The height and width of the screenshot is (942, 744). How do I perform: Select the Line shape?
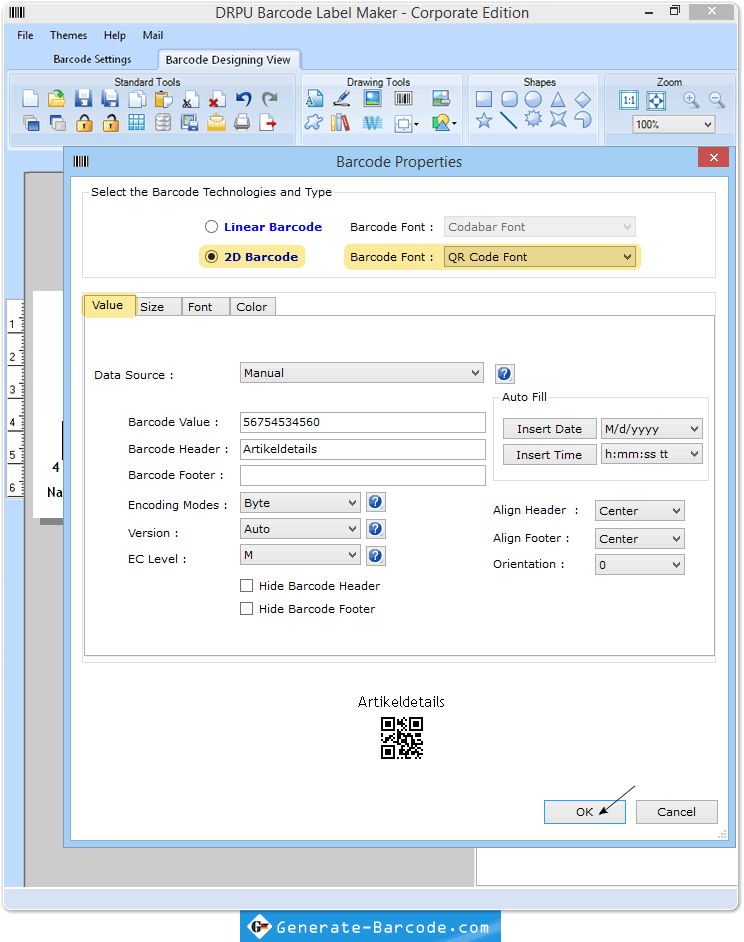508,121
